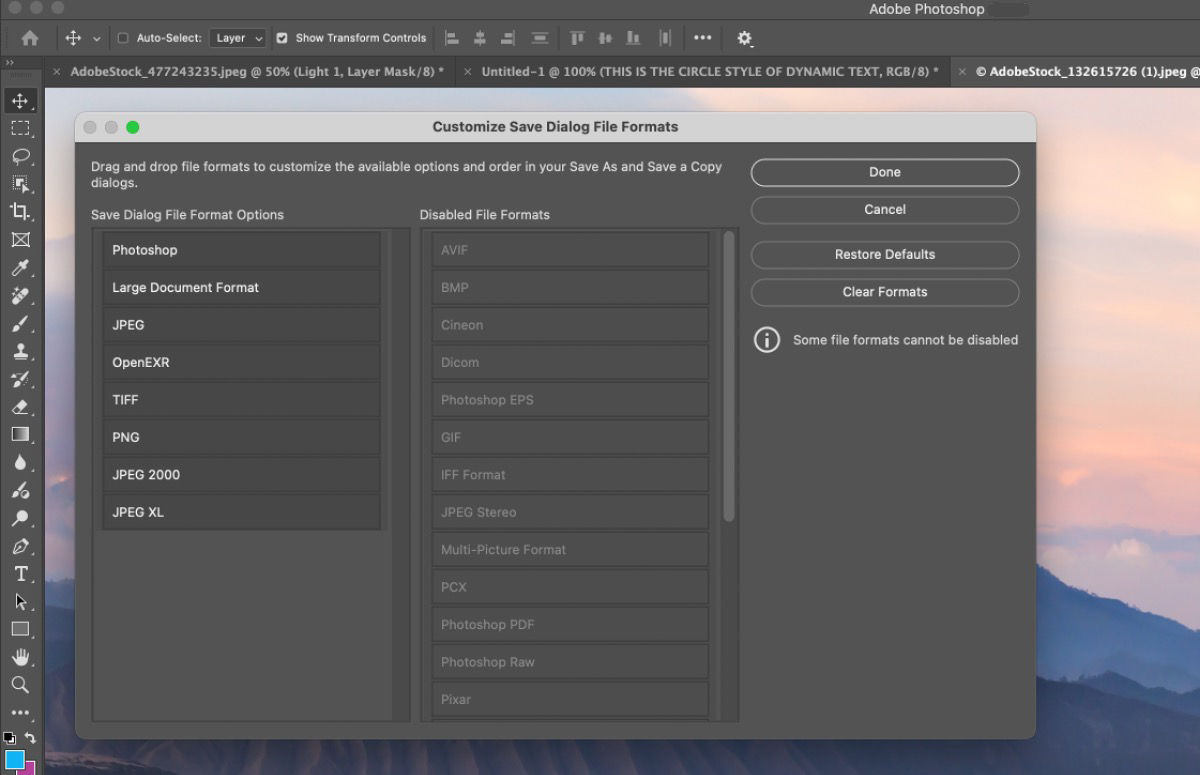Close the Untitled-1 document tab
The width and height of the screenshot is (1200, 775).
pos(467,72)
